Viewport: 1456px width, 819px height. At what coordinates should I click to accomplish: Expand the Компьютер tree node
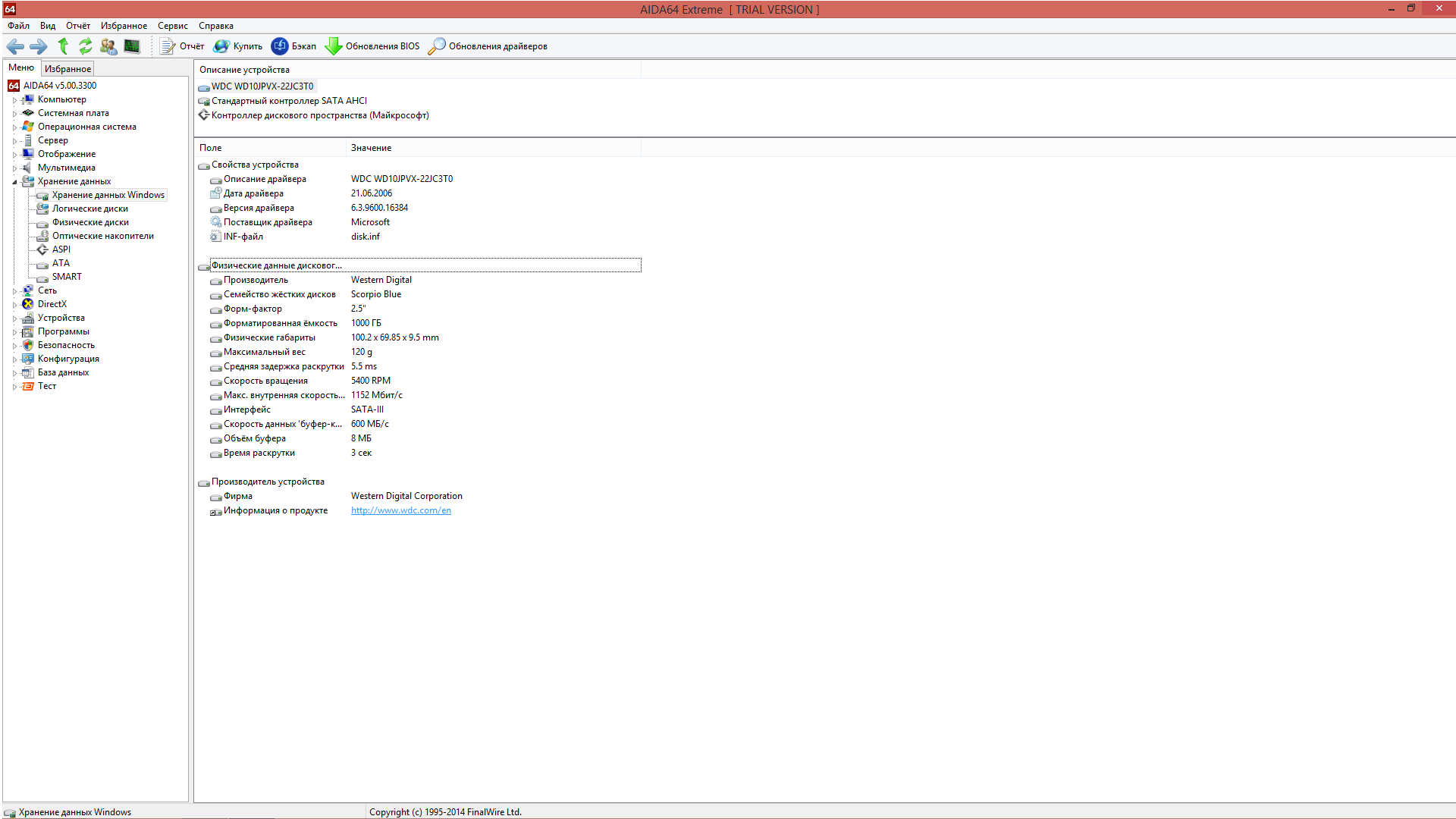point(14,100)
